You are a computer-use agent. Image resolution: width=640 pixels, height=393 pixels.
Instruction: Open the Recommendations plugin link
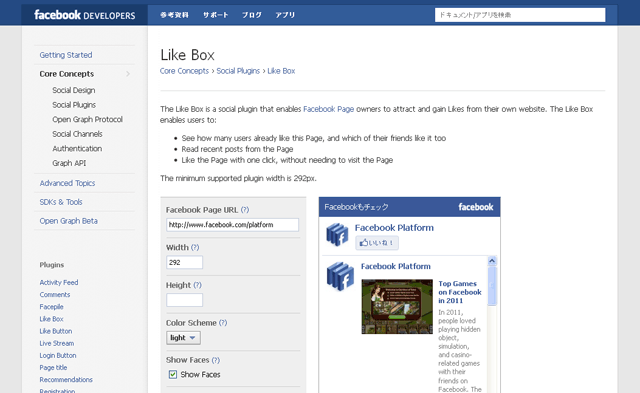pyautogui.click(x=66, y=380)
